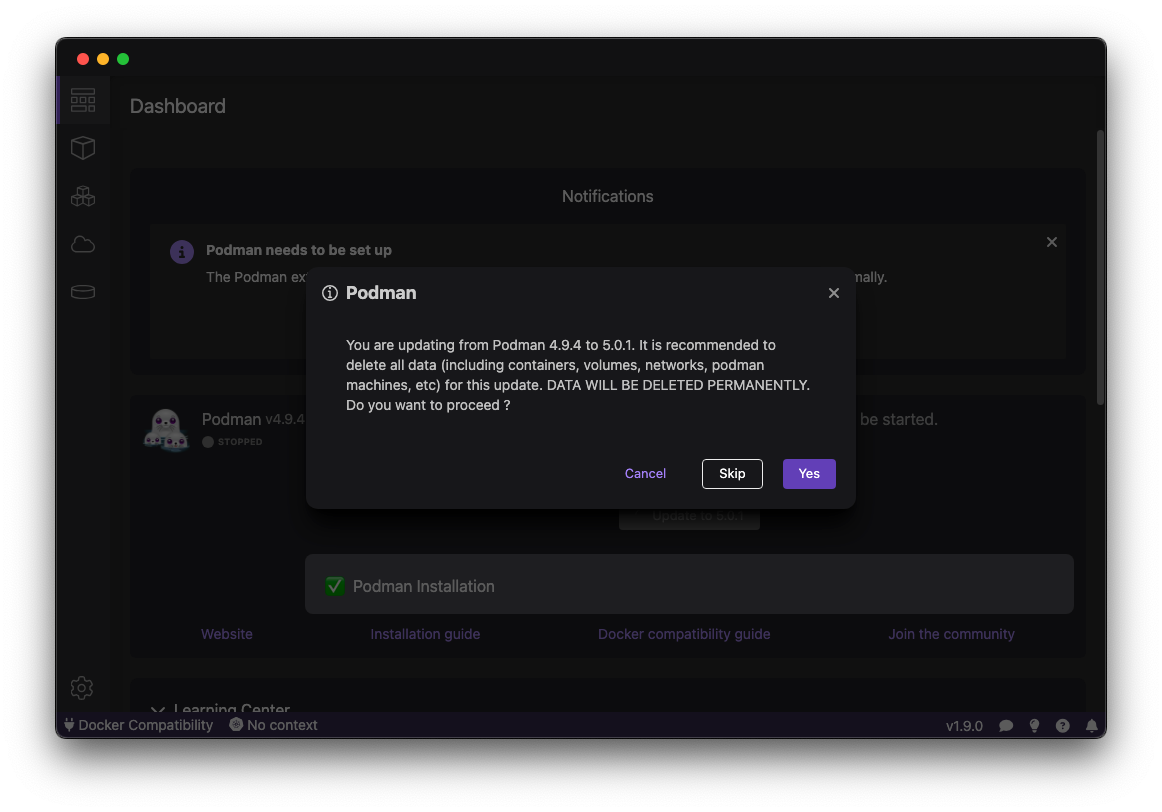
Task: Open the Docker compatibility guide link
Action: pyautogui.click(x=684, y=634)
